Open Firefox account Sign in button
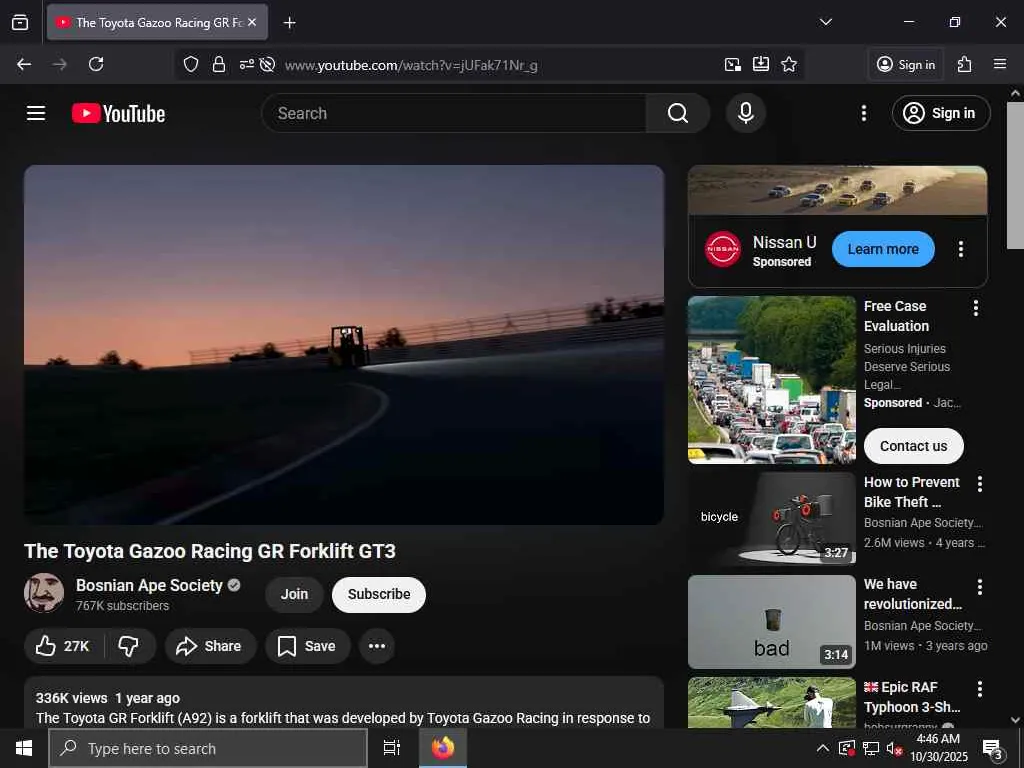1024x768 pixels. [906, 64]
